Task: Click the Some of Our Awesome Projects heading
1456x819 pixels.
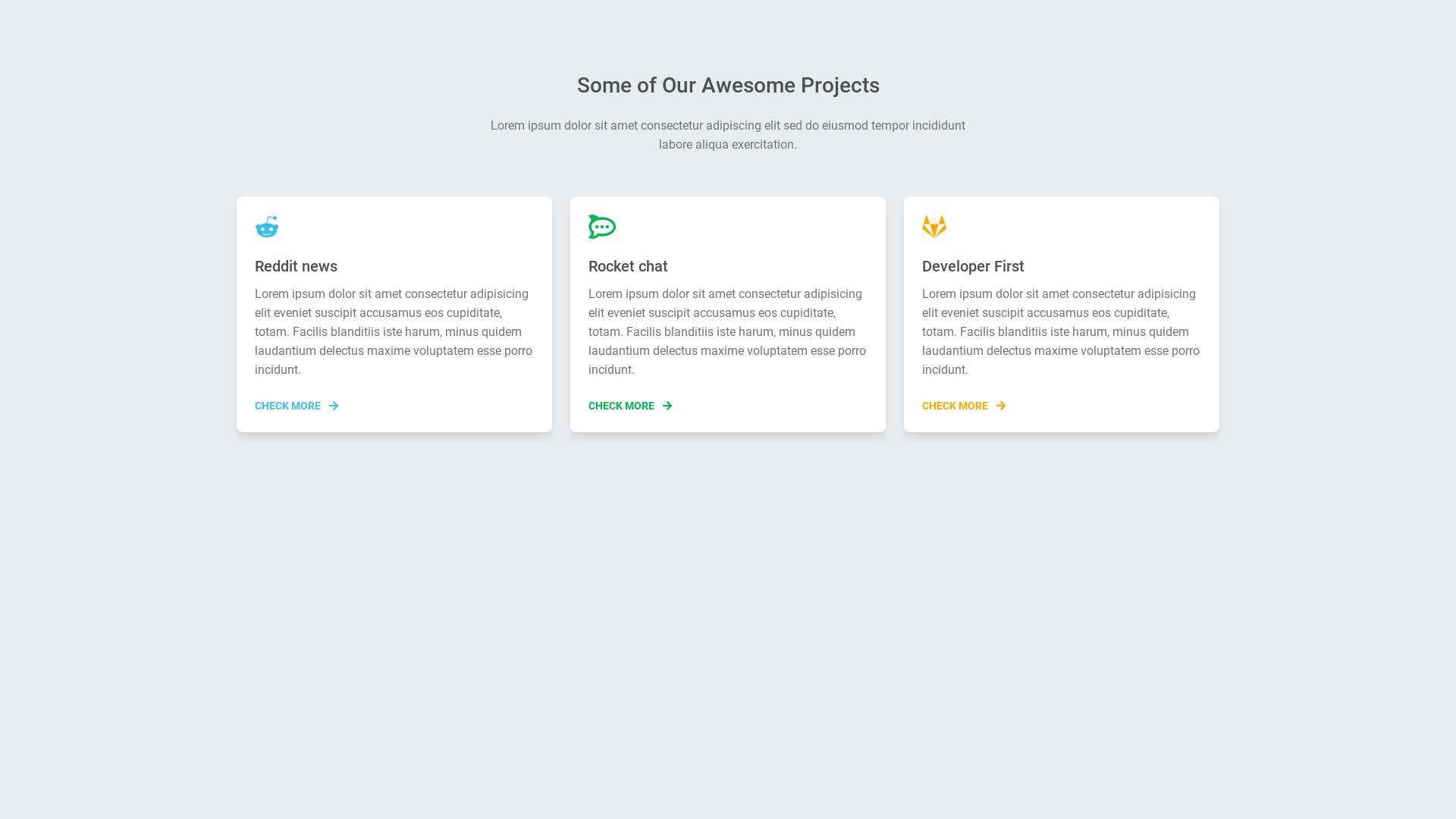Action: pyautogui.click(x=728, y=86)
